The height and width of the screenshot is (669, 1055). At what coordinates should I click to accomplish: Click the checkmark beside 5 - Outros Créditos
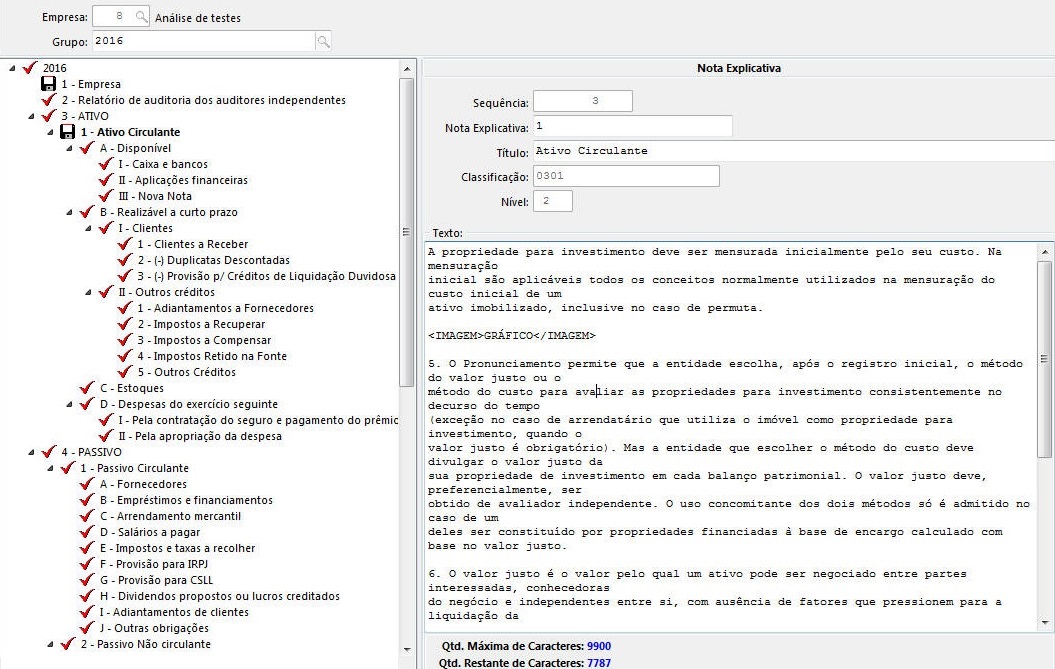(124, 372)
